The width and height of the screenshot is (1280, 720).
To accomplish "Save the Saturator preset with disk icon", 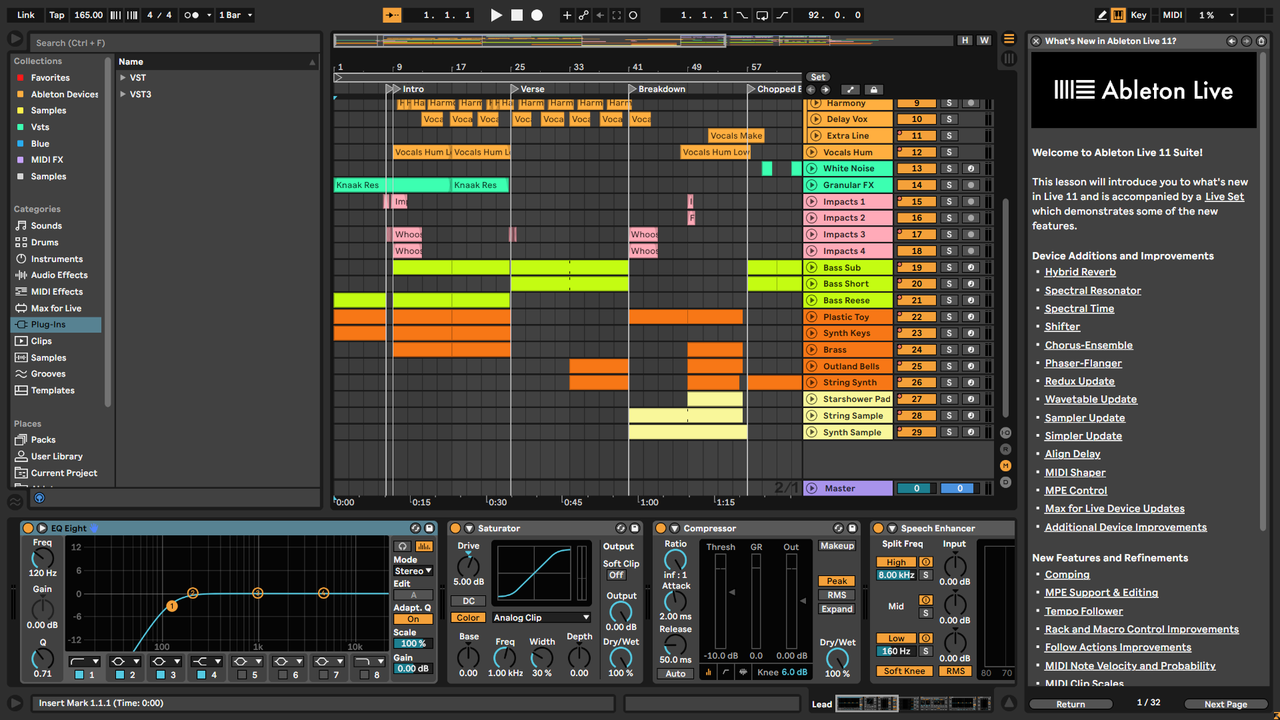I will point(633,528).
